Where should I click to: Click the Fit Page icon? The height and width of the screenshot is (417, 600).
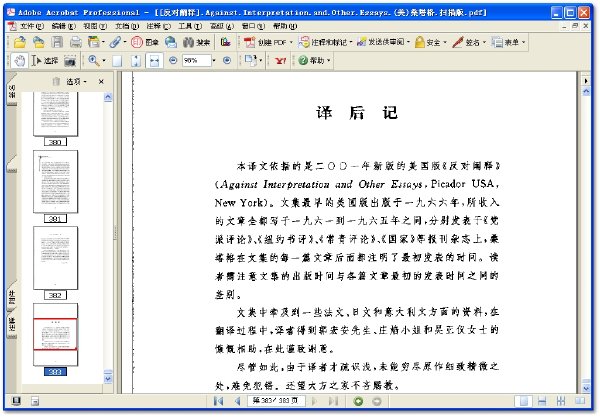(x=136, y=61)
